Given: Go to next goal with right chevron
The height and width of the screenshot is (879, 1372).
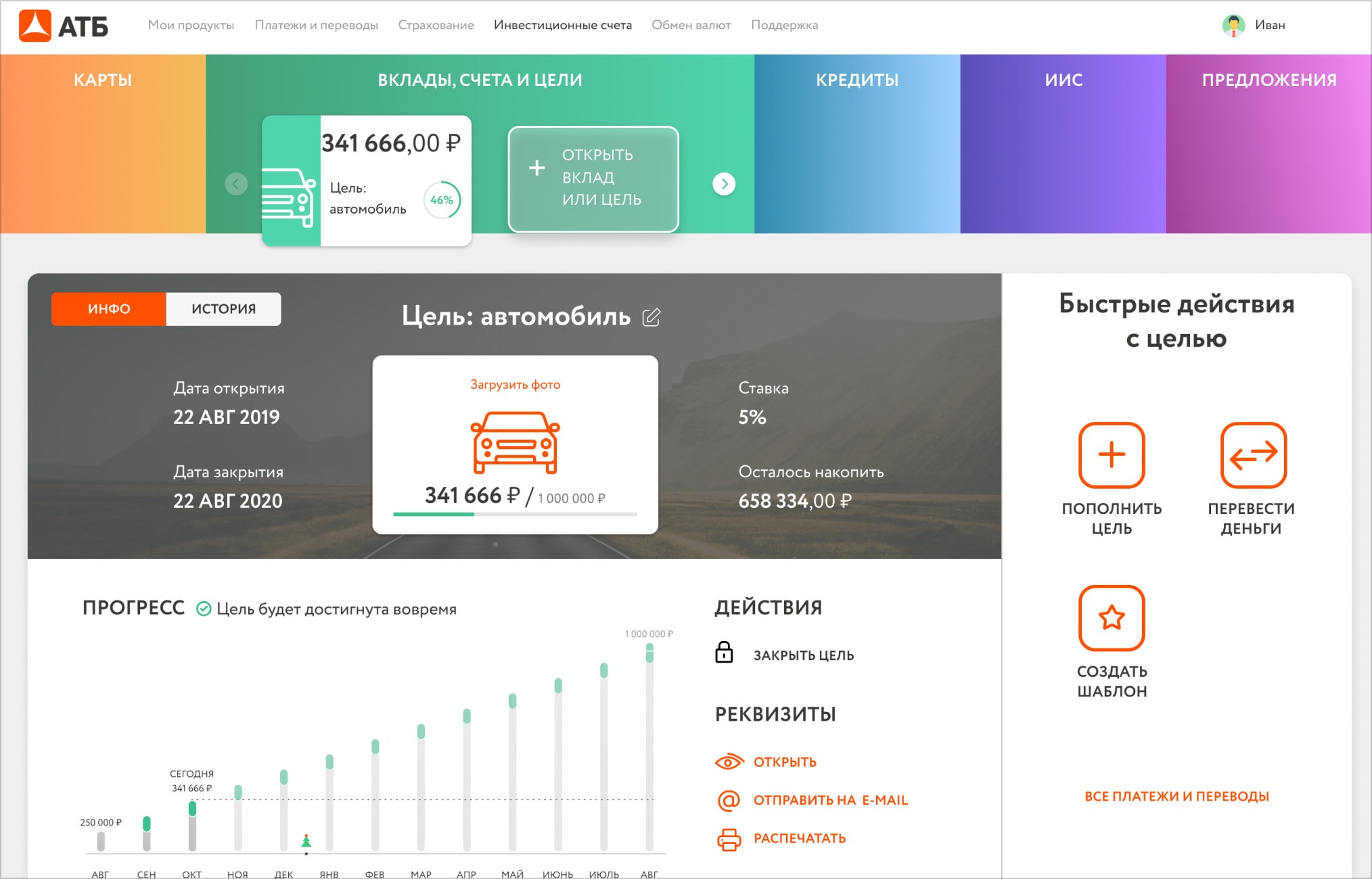Looking at the screenshot, I should coord(724,184).
